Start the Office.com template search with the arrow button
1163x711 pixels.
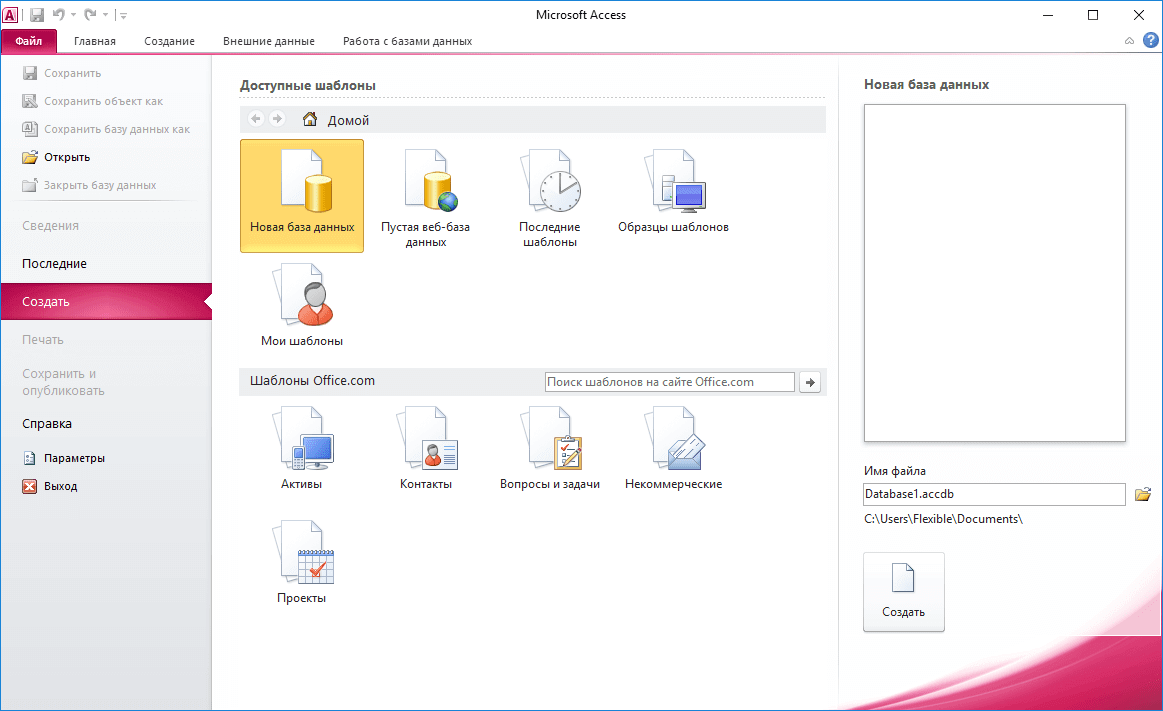click(810, 383)
